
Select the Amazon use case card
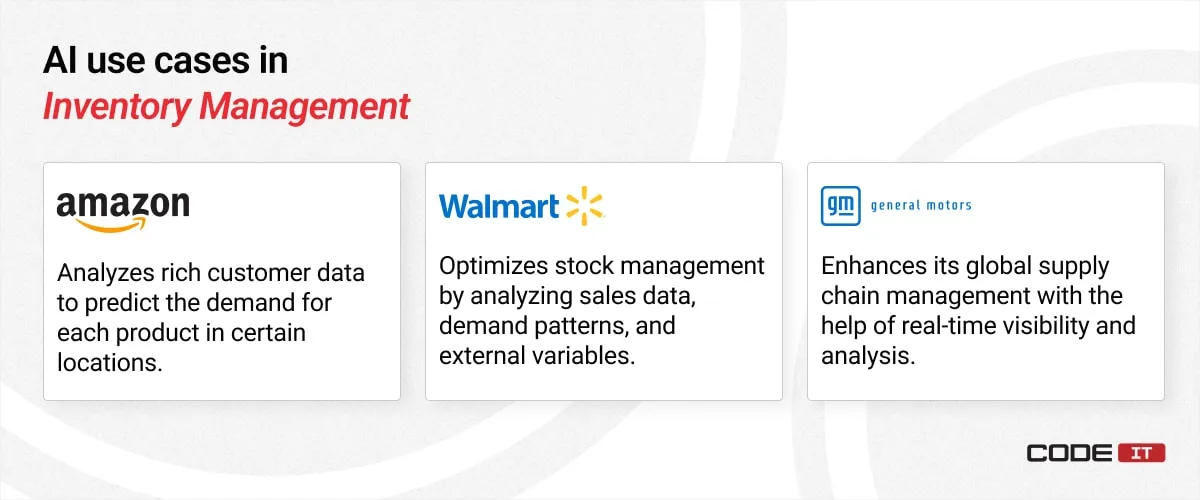pyautogui.click(x=222, y=281)
